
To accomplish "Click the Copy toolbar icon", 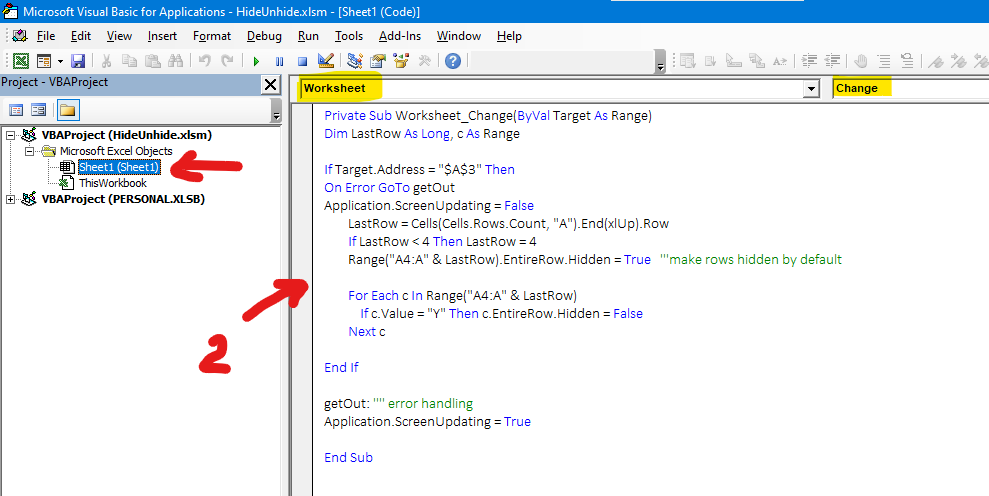I will pyautogui.click(x=129, y=61).
